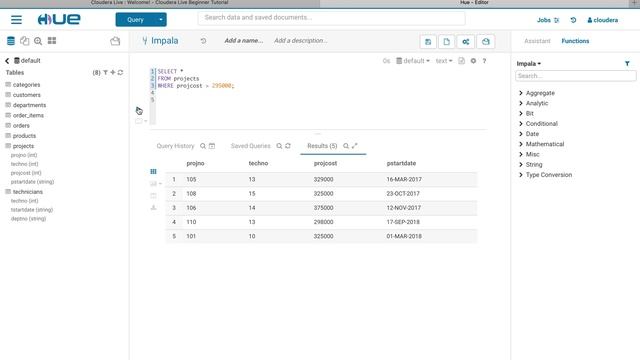This screenshot has height=360, width=640.
Task: Search the results
Action: [x=346, y=146]
